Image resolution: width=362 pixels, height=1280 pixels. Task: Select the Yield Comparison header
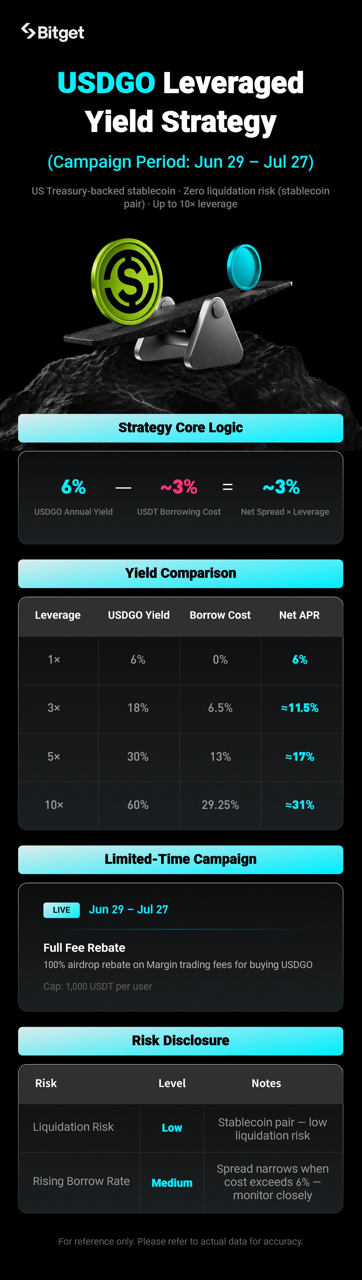click(180, 573)
